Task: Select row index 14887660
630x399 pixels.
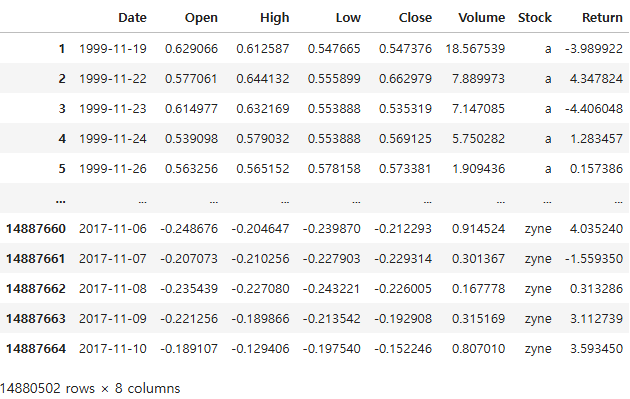Action: tap(36, 229)
